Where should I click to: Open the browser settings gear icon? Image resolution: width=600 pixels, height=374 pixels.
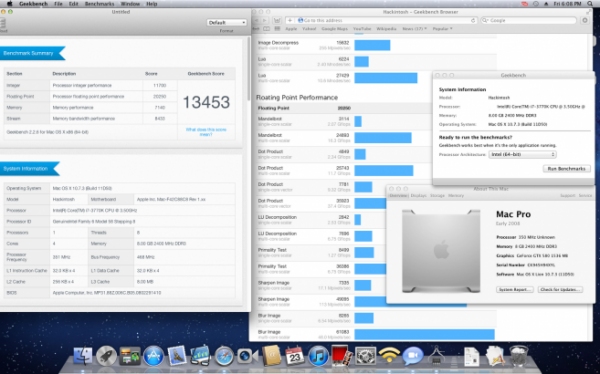click(x=585, y=20)
